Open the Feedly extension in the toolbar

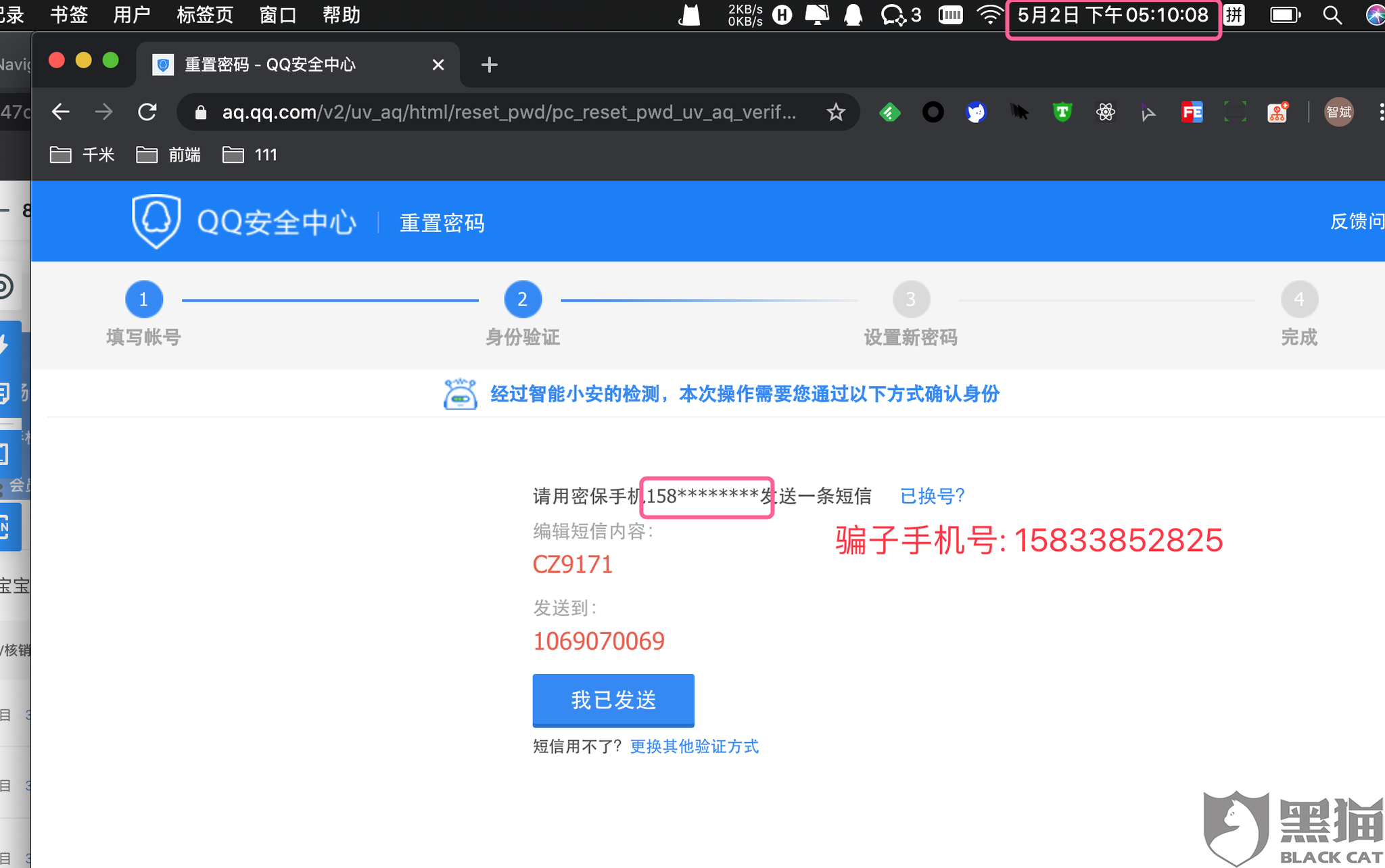tap(889, 112)
